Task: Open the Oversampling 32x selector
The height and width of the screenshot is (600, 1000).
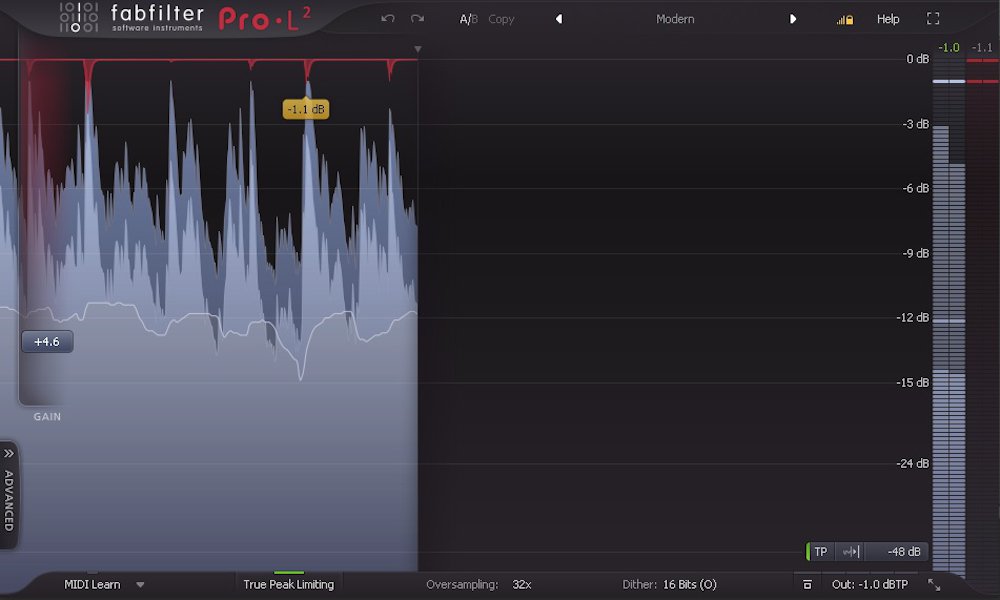Action: tap(522, 584)
